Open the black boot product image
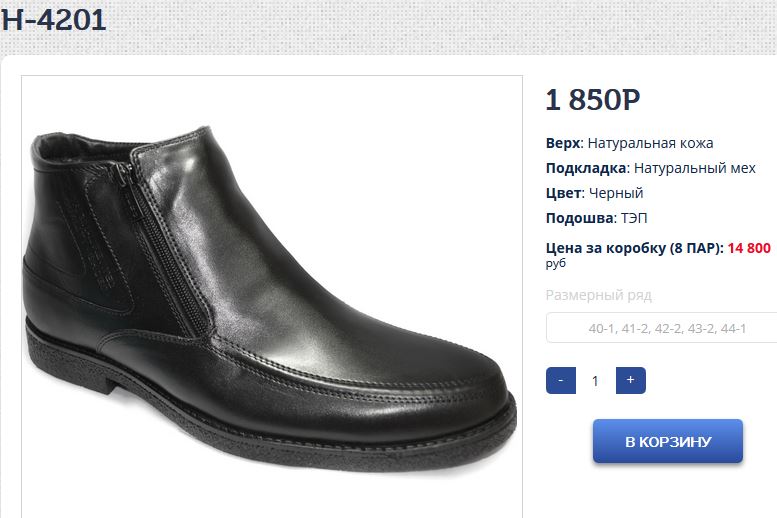Image resolution: width=777 pixels, height=518 pixels. (271, 296)
